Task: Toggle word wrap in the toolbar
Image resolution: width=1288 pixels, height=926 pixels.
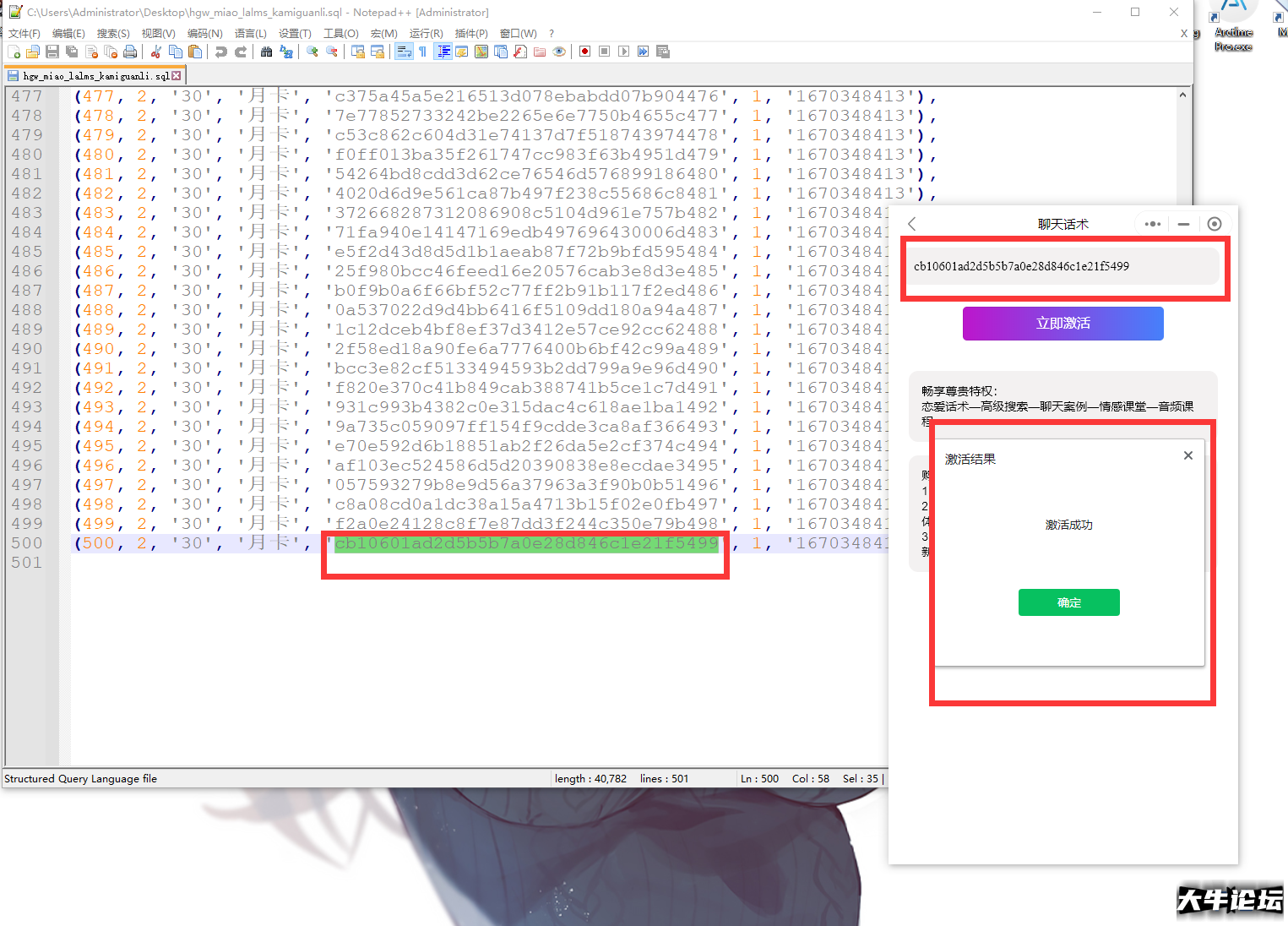Action: 404,52
